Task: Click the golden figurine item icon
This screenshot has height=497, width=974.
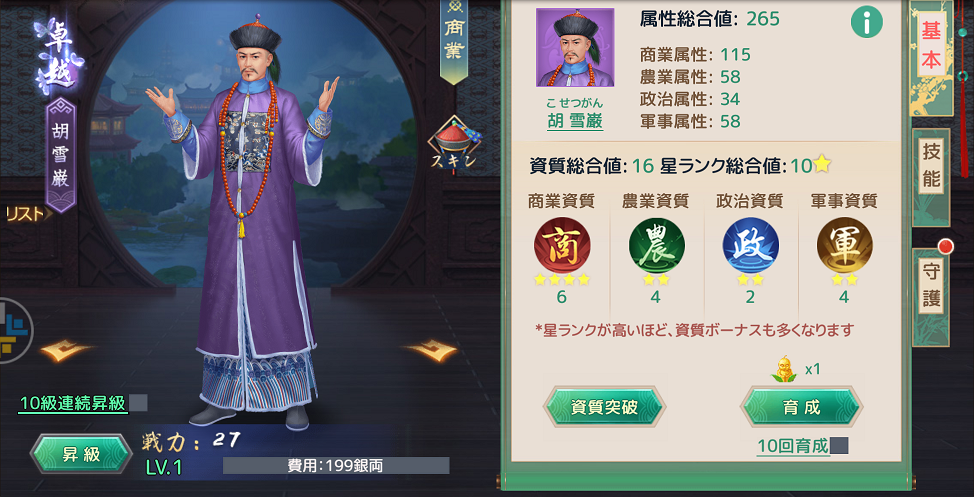Action: (x=786, y=368)
